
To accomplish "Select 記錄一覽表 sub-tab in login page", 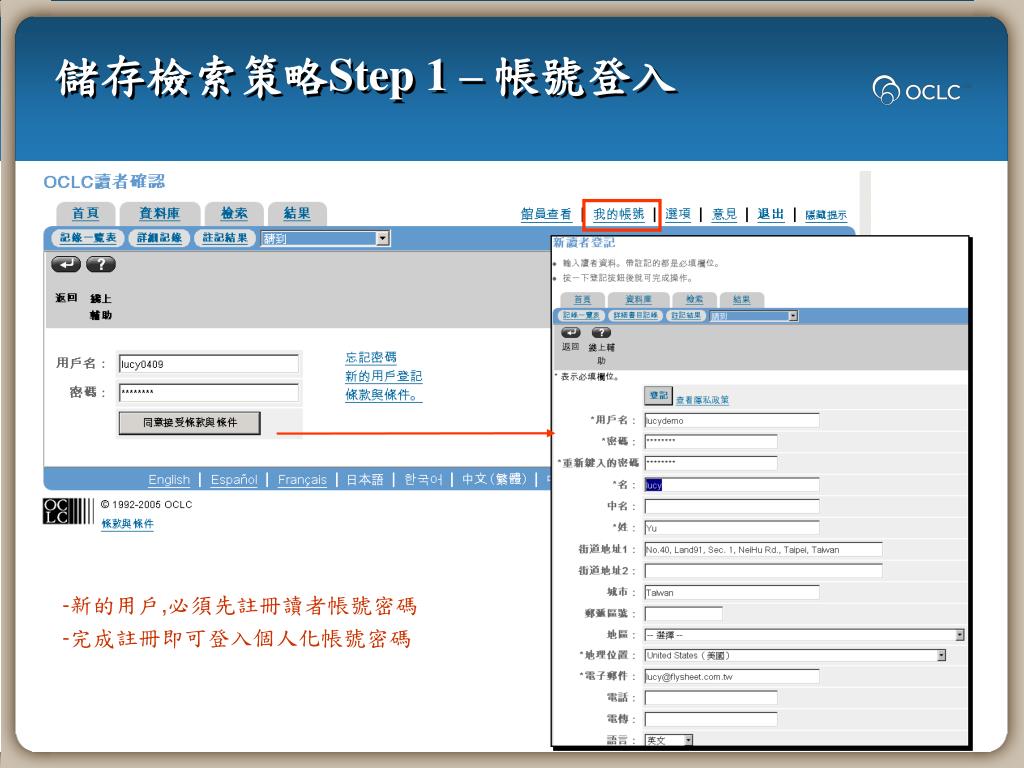I will (x=88, y=238).
